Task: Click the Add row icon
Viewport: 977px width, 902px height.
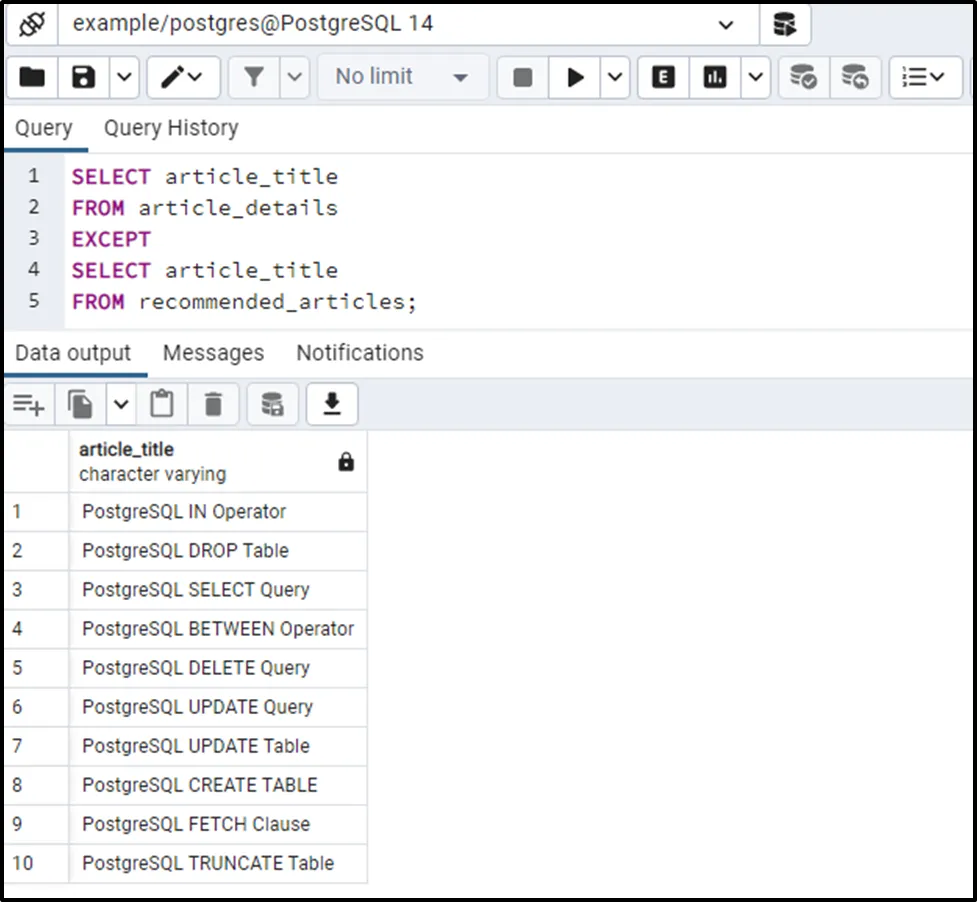Action: [28, 404]
